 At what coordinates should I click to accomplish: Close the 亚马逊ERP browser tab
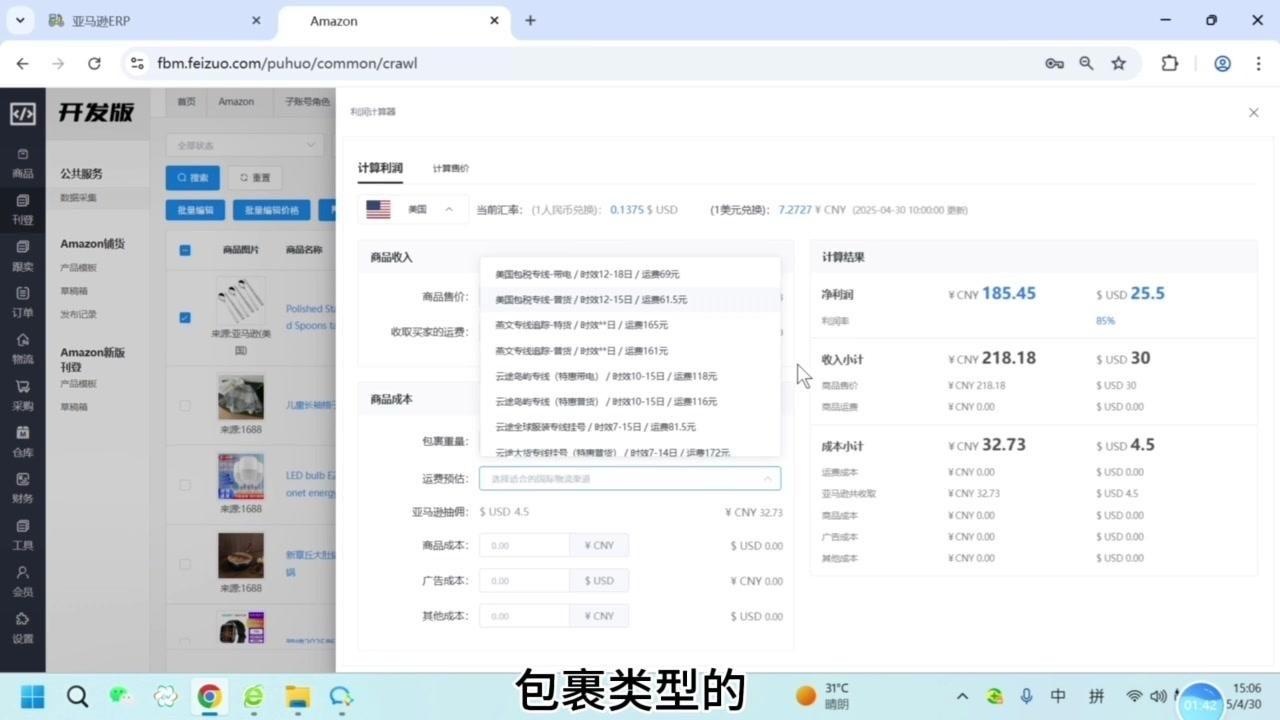[256, 20]
